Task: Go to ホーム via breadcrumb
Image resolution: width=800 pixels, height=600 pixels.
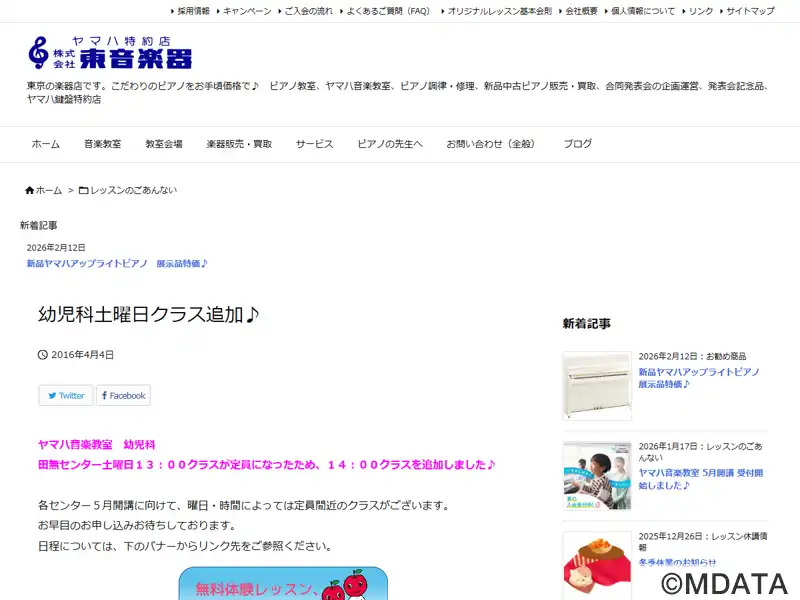Action: tap(48, 190)
